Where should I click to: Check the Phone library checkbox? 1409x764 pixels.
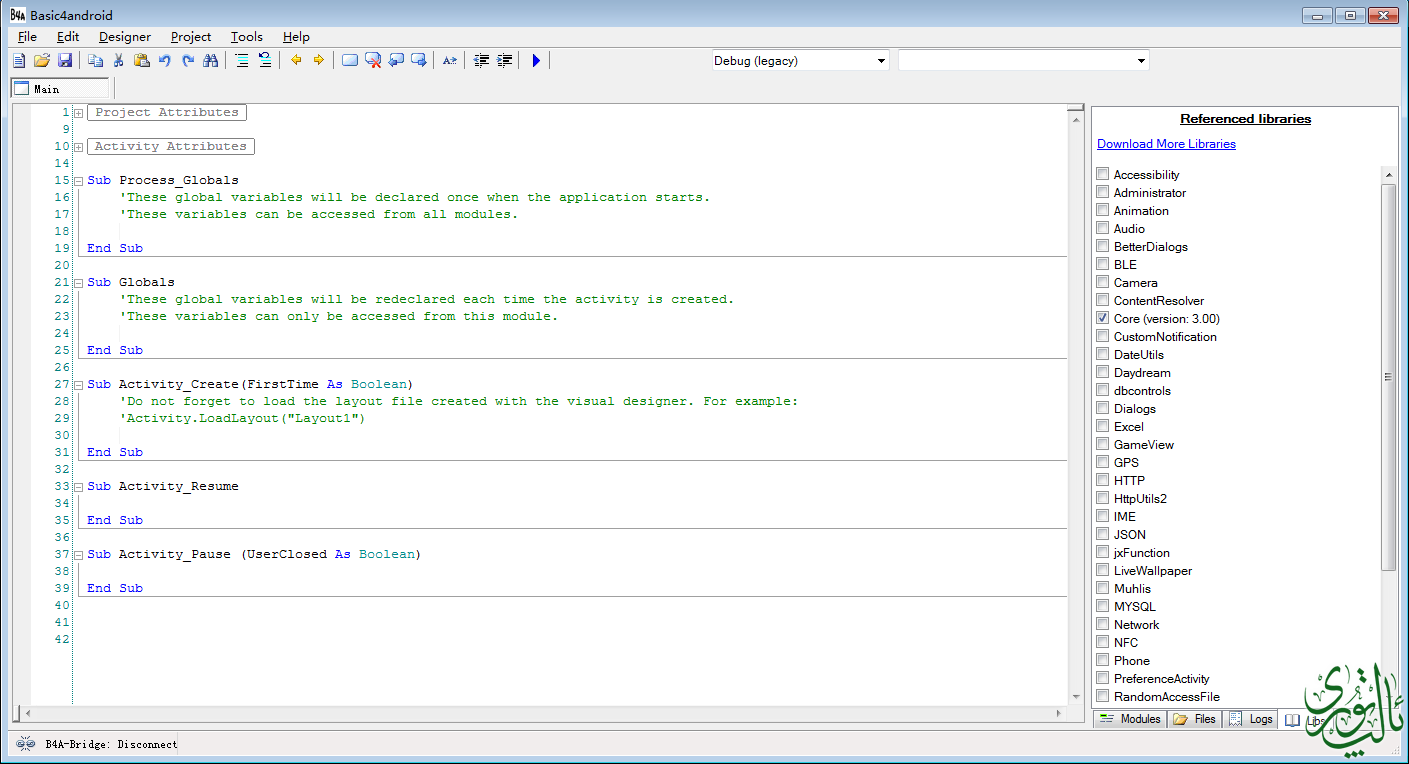click(1103, 660)
